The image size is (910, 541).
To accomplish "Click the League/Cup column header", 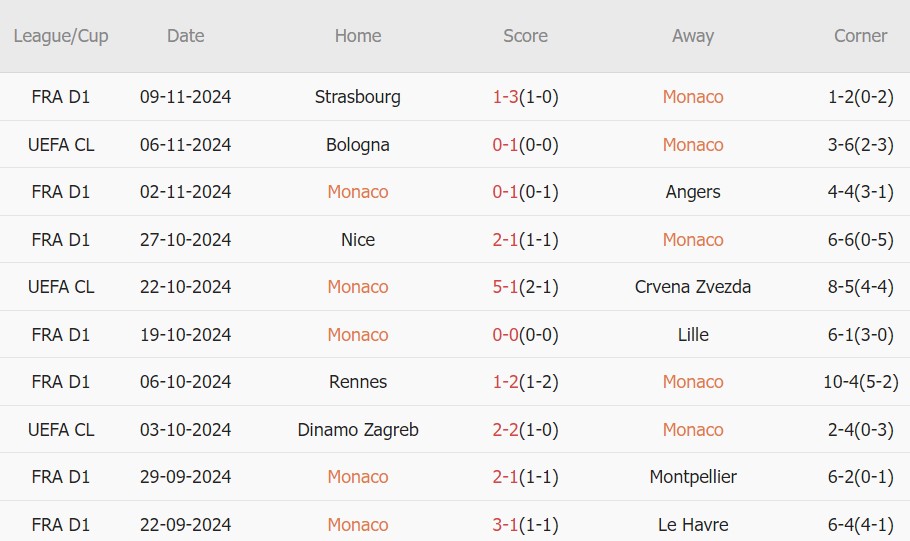I will click(x=61, y=36).
